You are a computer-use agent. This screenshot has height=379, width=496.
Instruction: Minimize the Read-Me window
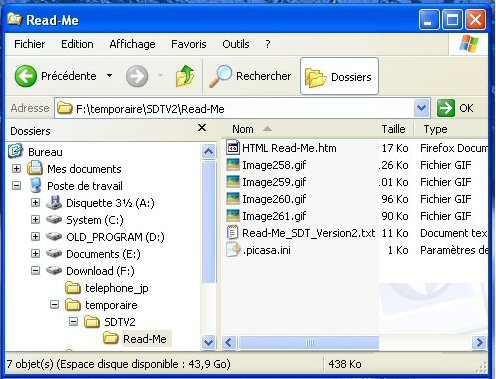click(x=429, y=20)
